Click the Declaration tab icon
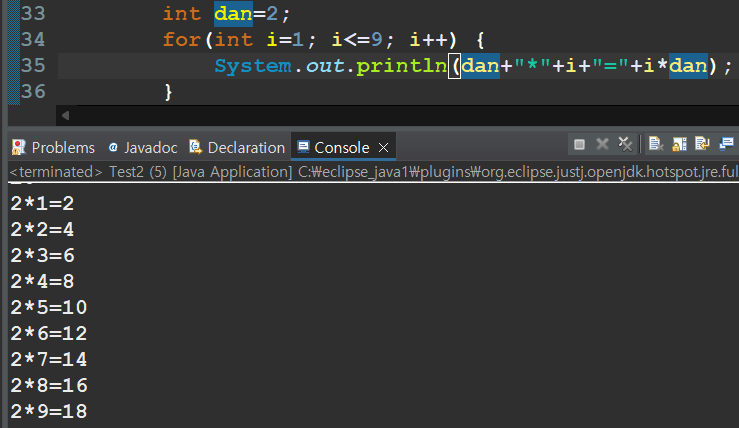 coord(196,147)
